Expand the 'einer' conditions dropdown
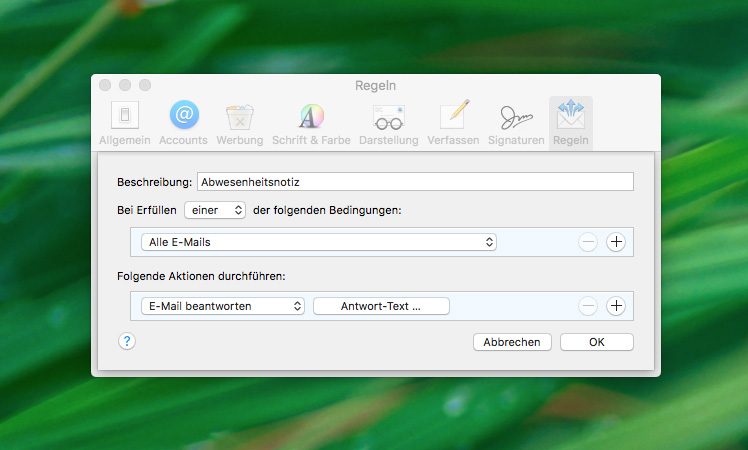 [215, 210]
